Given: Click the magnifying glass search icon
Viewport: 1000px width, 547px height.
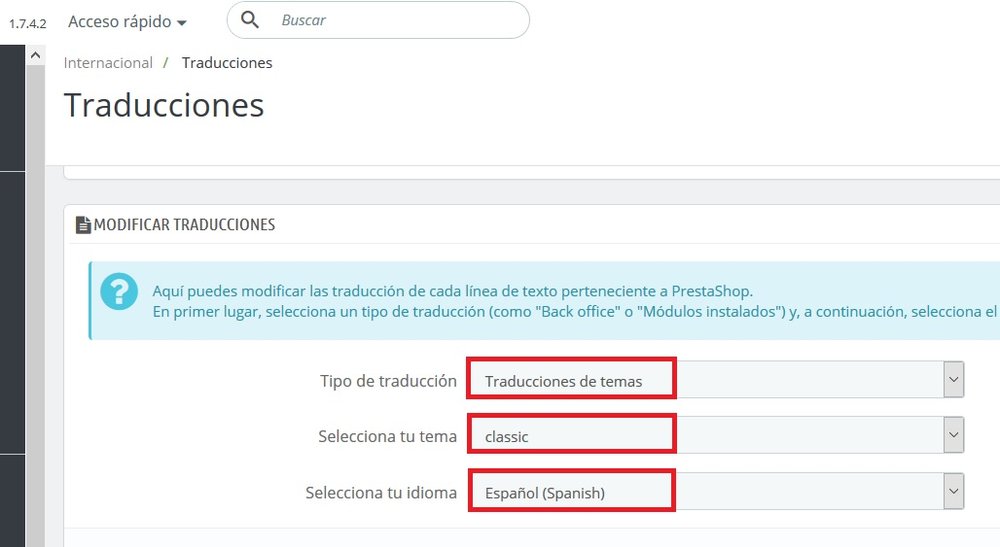Looking at the screenshot, I should (251, 20).
